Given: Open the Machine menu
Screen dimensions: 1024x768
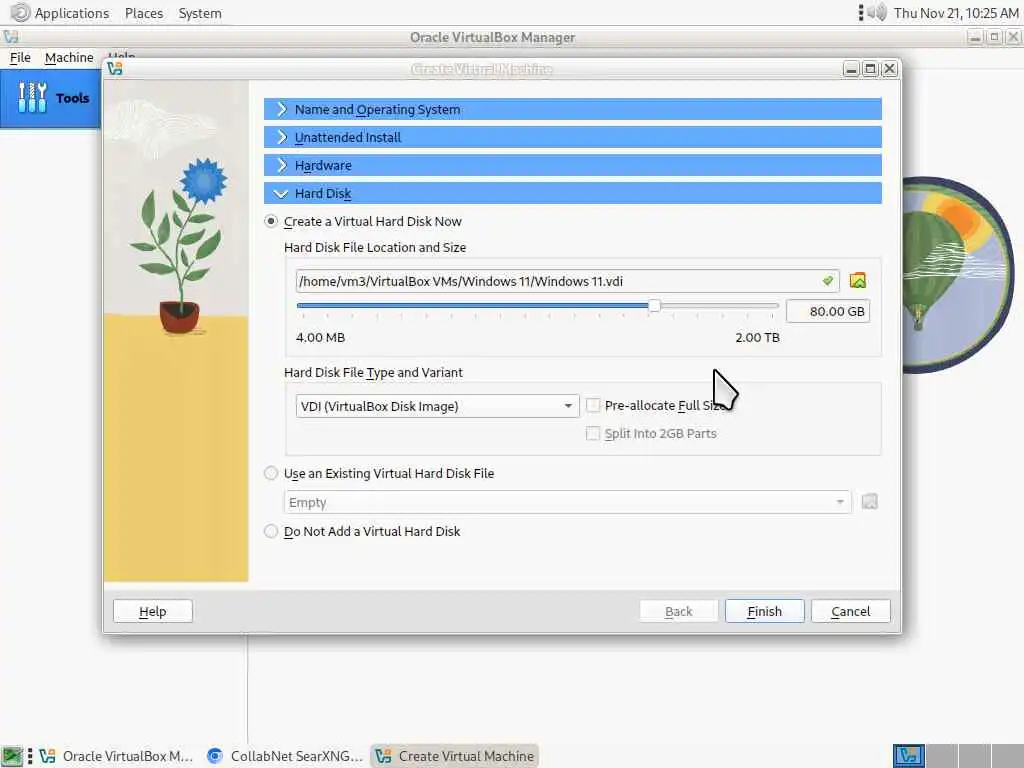Looking at the screenshot, I should (69, 57).
